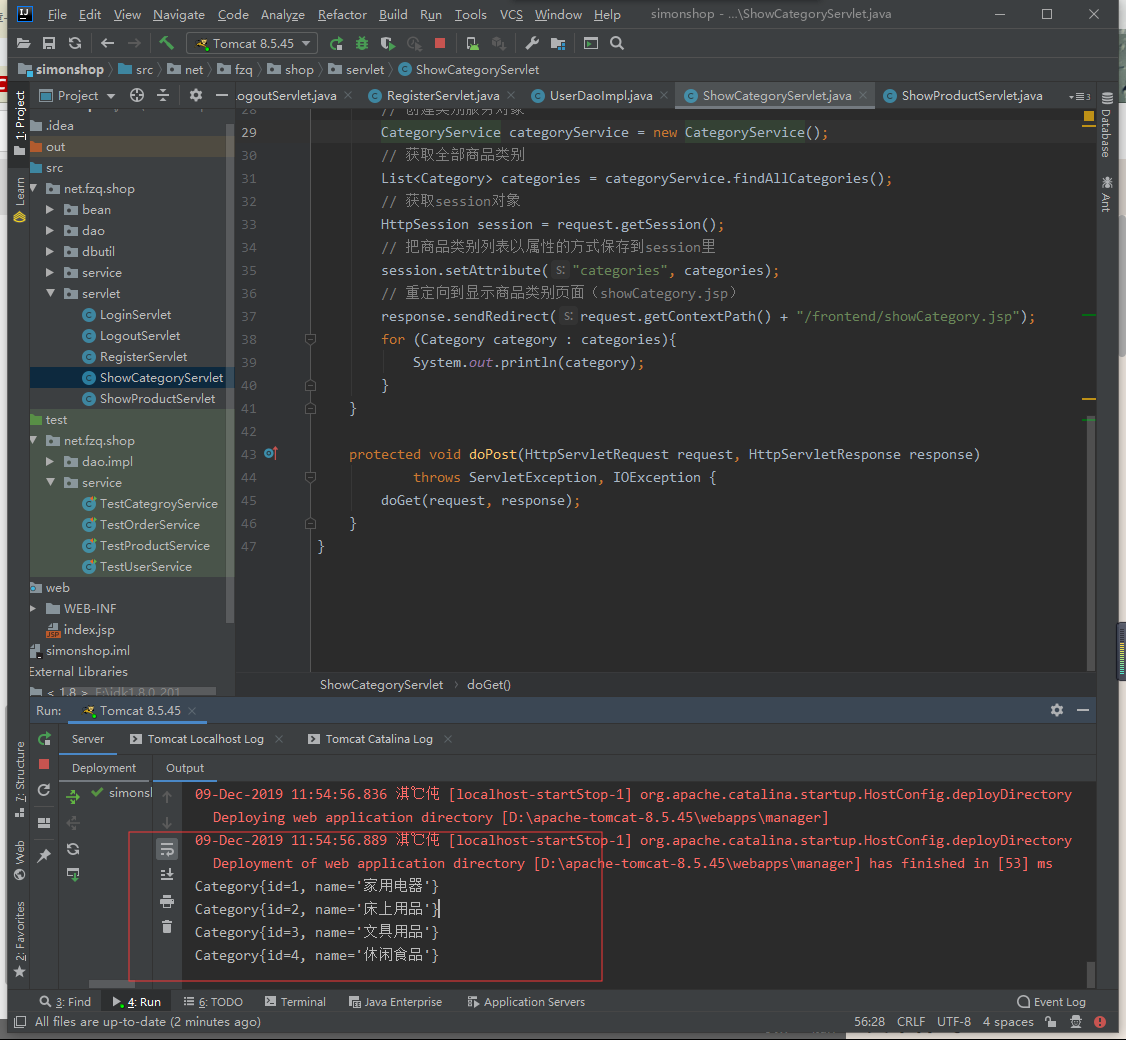
Task: Click the green Build hammer icon
Action: [166, 44]
